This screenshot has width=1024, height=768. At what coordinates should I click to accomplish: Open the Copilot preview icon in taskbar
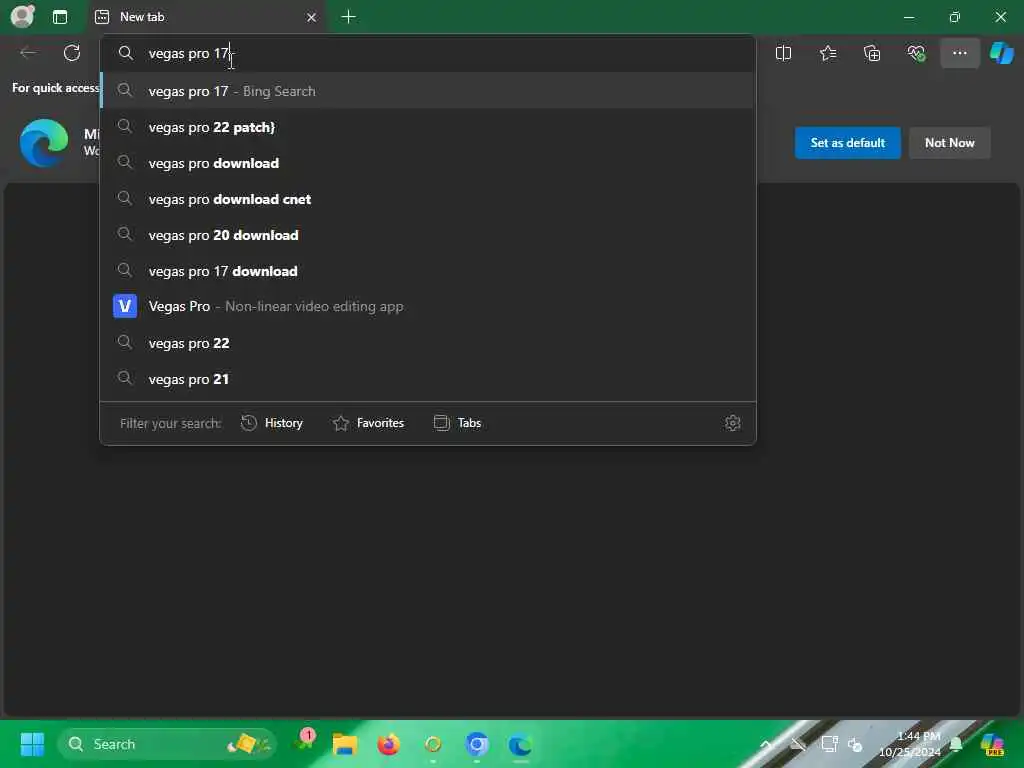tap(993, 744)
